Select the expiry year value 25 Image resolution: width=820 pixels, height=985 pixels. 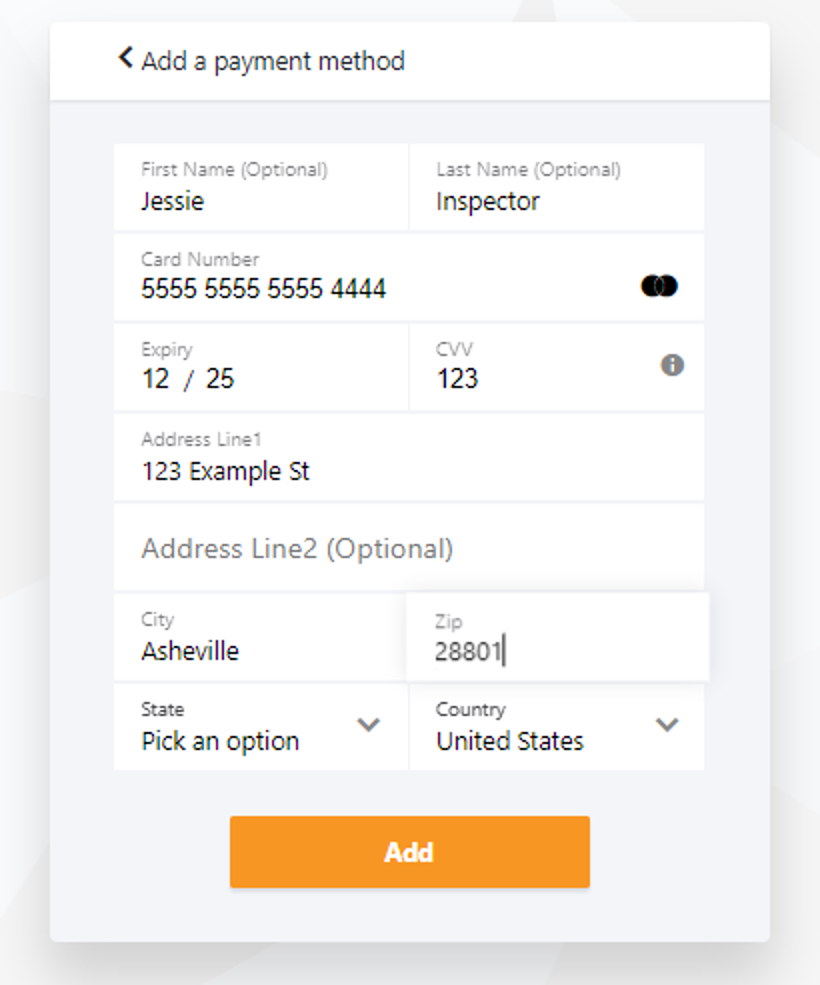(220, 379)
